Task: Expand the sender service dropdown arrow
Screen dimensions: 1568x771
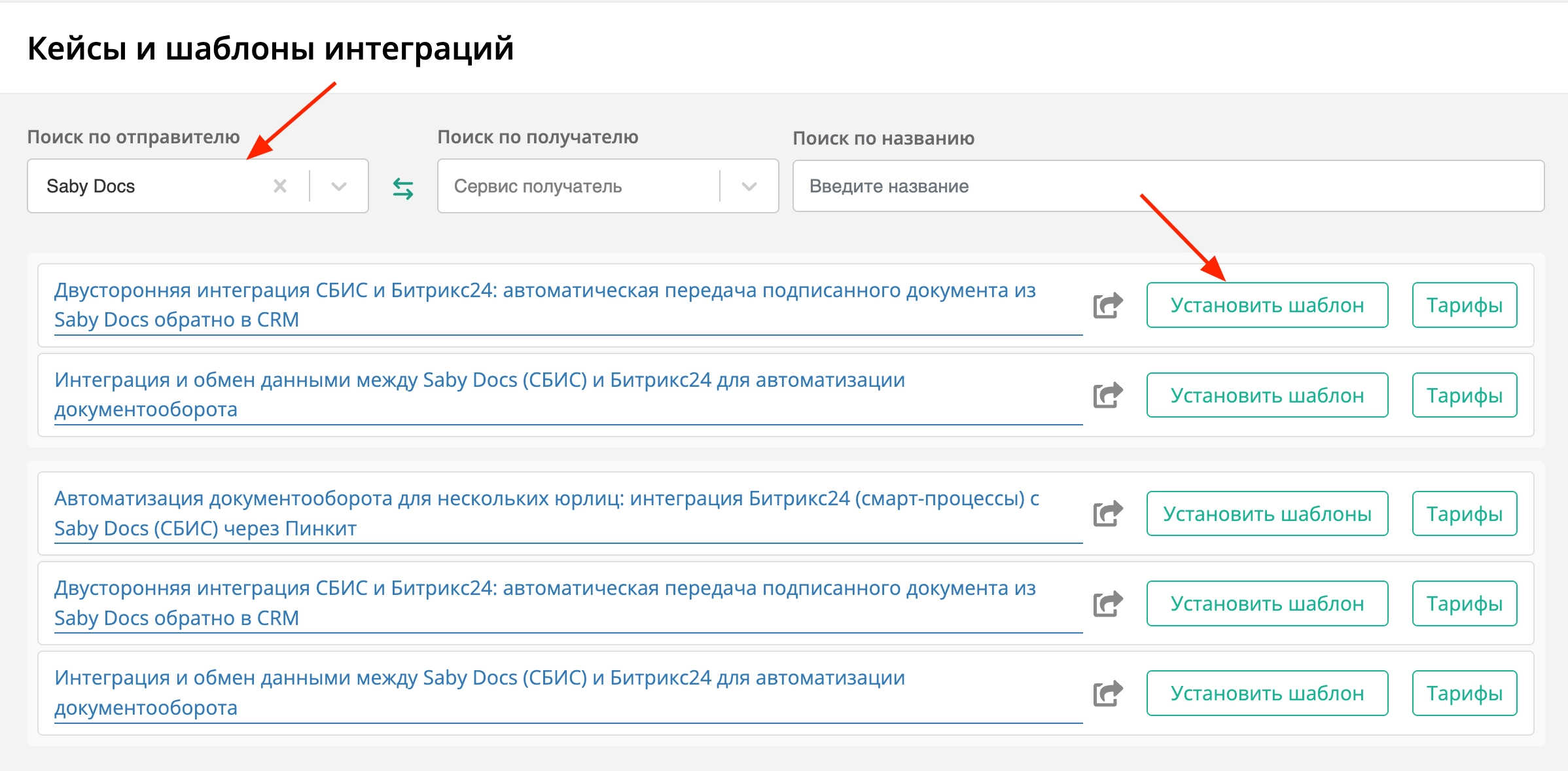Action: point(338,187)
